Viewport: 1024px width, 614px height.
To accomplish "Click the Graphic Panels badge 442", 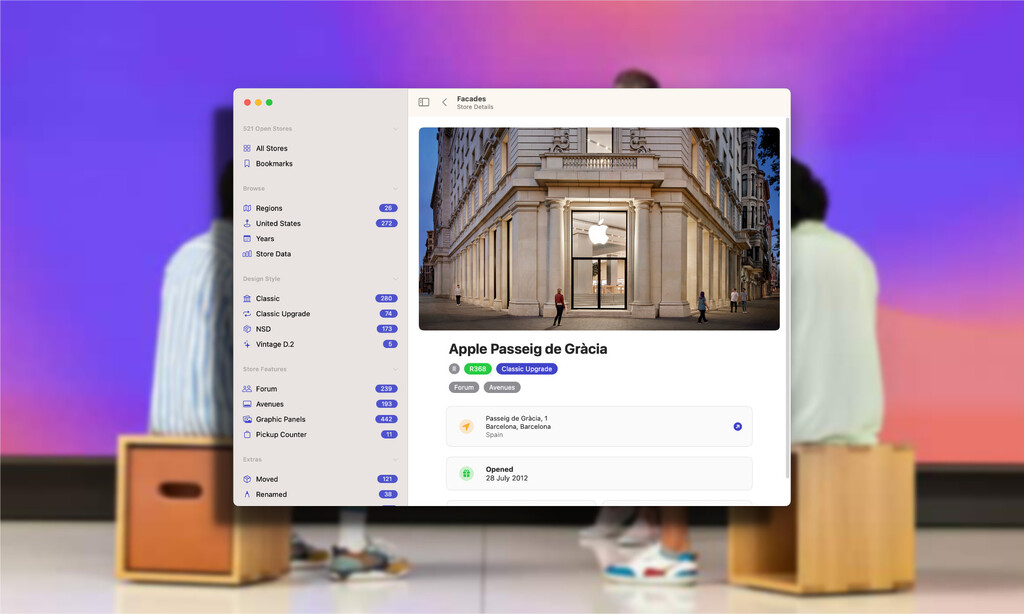I will [386, 419].
